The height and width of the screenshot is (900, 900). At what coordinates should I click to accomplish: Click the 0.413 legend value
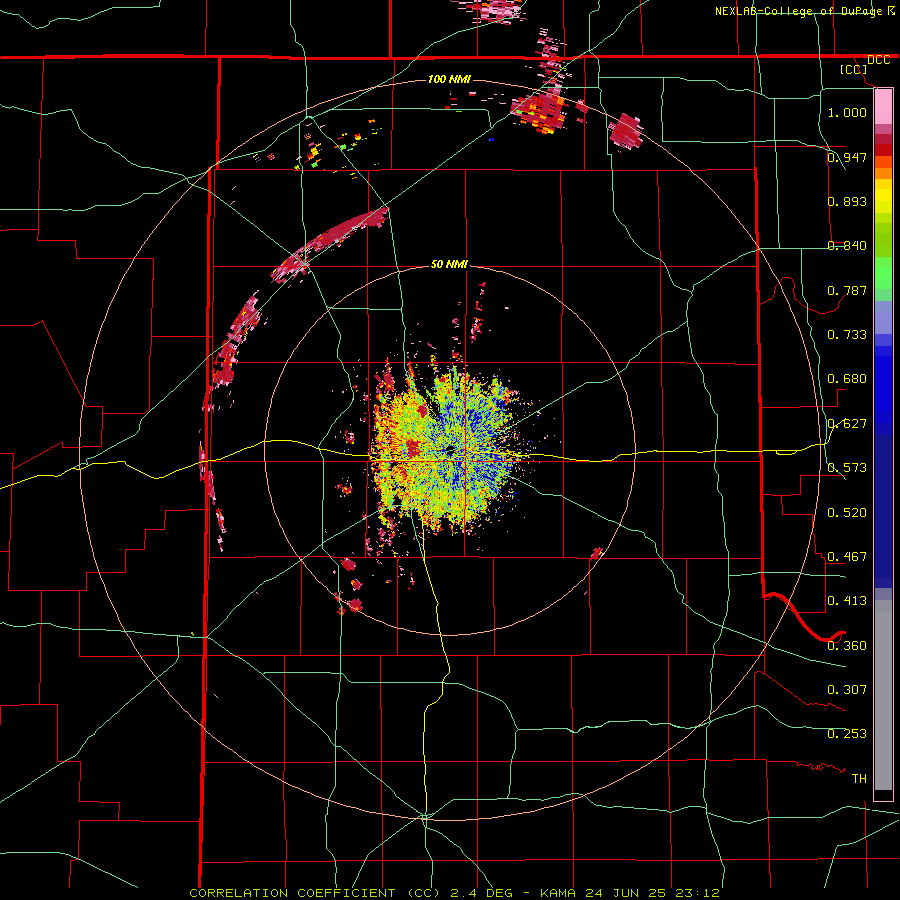pos(847,601)
